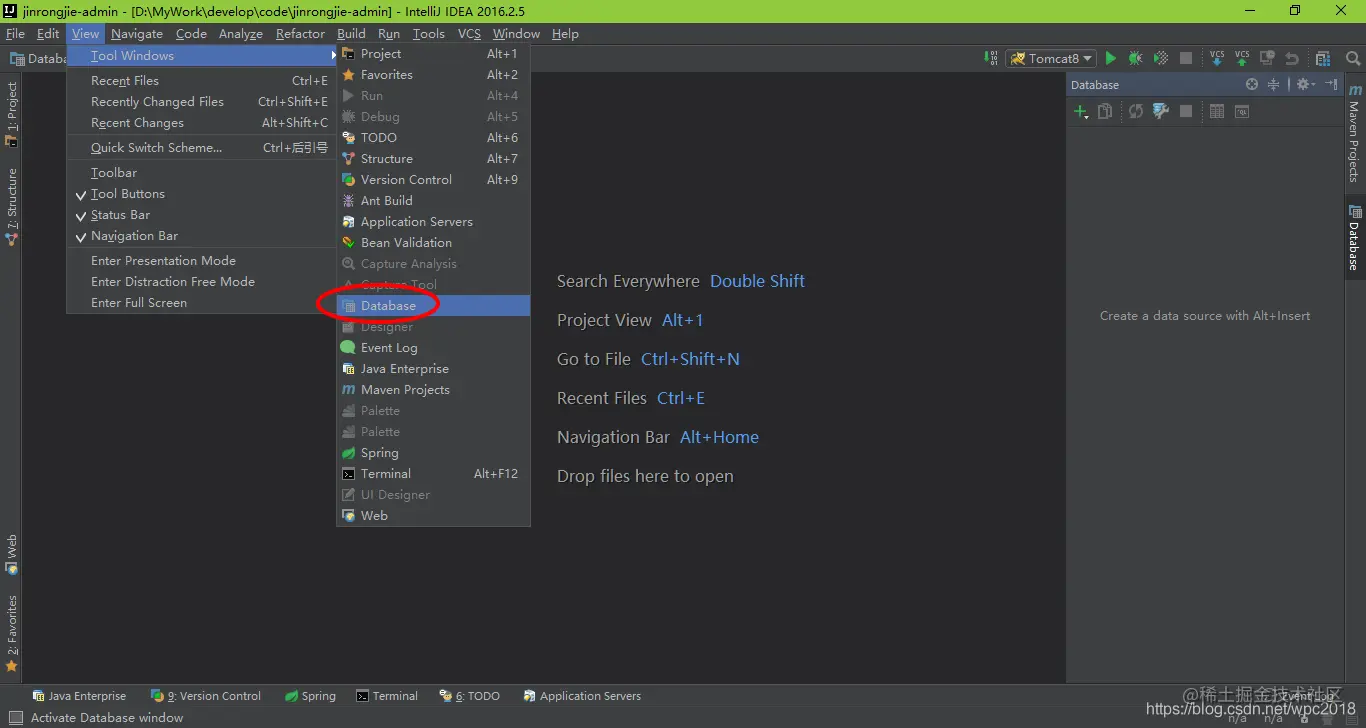This screenshot has height=728, width=1366.
Task: Toggle Status Bar option
Action: [200, 214]
